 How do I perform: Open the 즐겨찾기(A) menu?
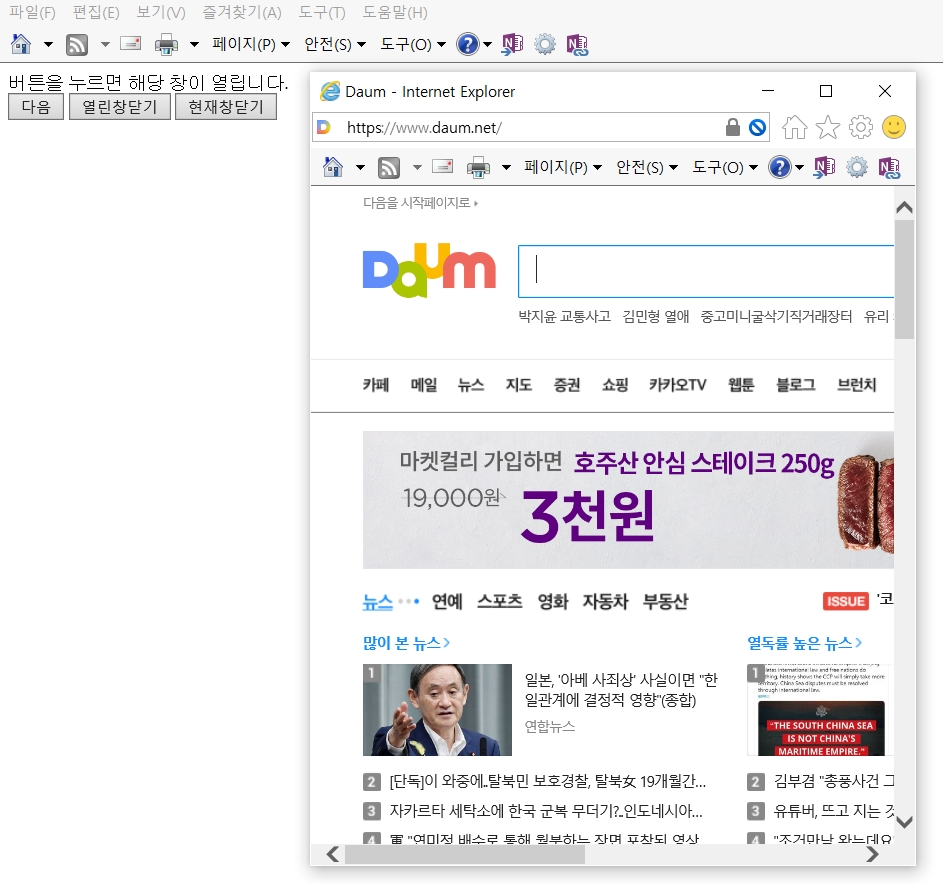click(242, 12)
